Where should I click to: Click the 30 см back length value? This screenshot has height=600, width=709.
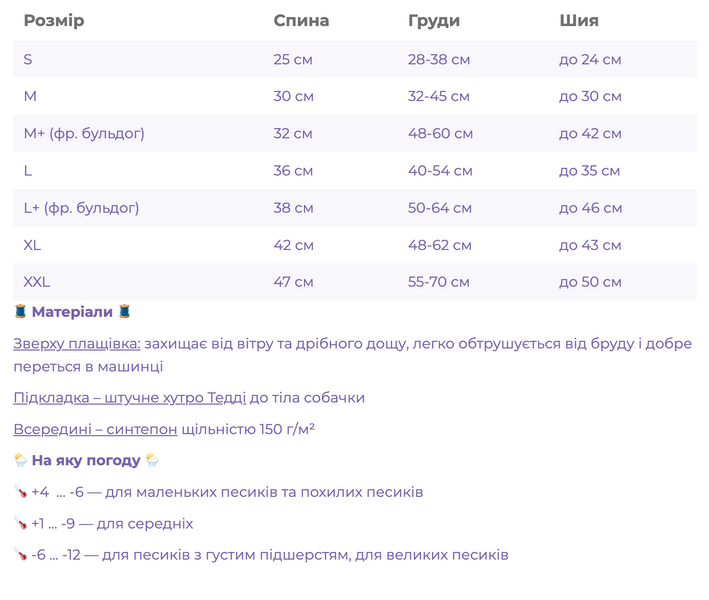pyautogui.click(x=293, y=96)
